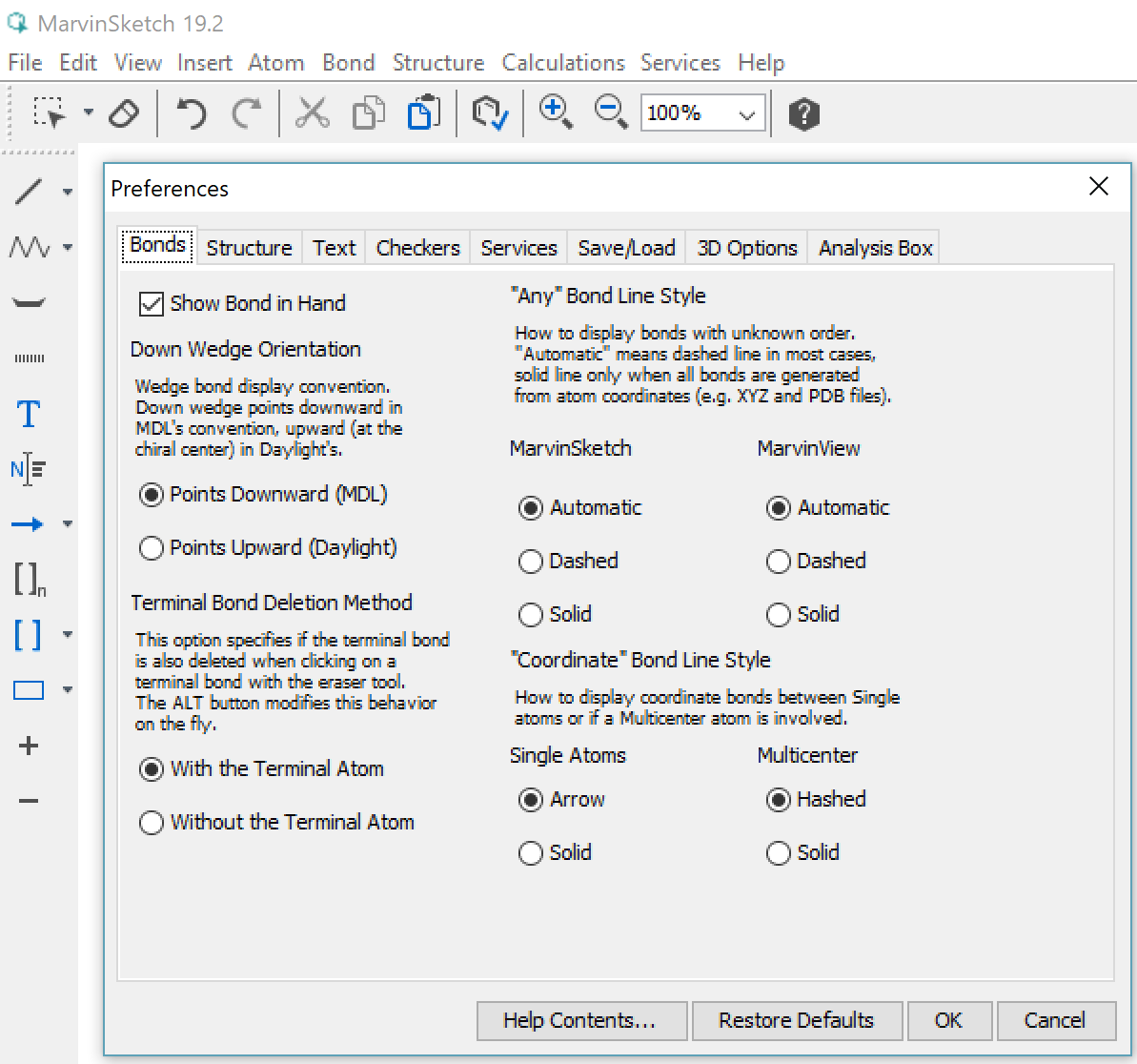Click the Zoom Out magnifier
Viewport: 1137px width, 1064px height.
(x=610, y=113)
